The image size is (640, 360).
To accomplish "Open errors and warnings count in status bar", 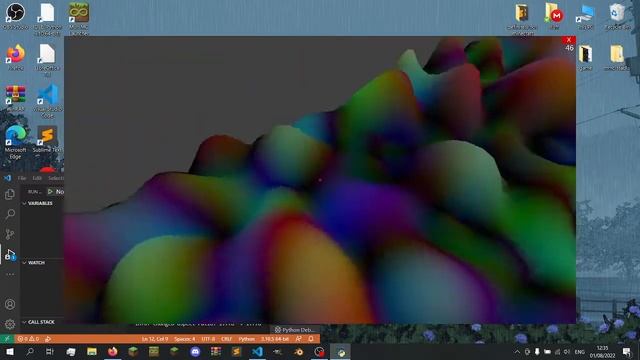I will 28,339.
